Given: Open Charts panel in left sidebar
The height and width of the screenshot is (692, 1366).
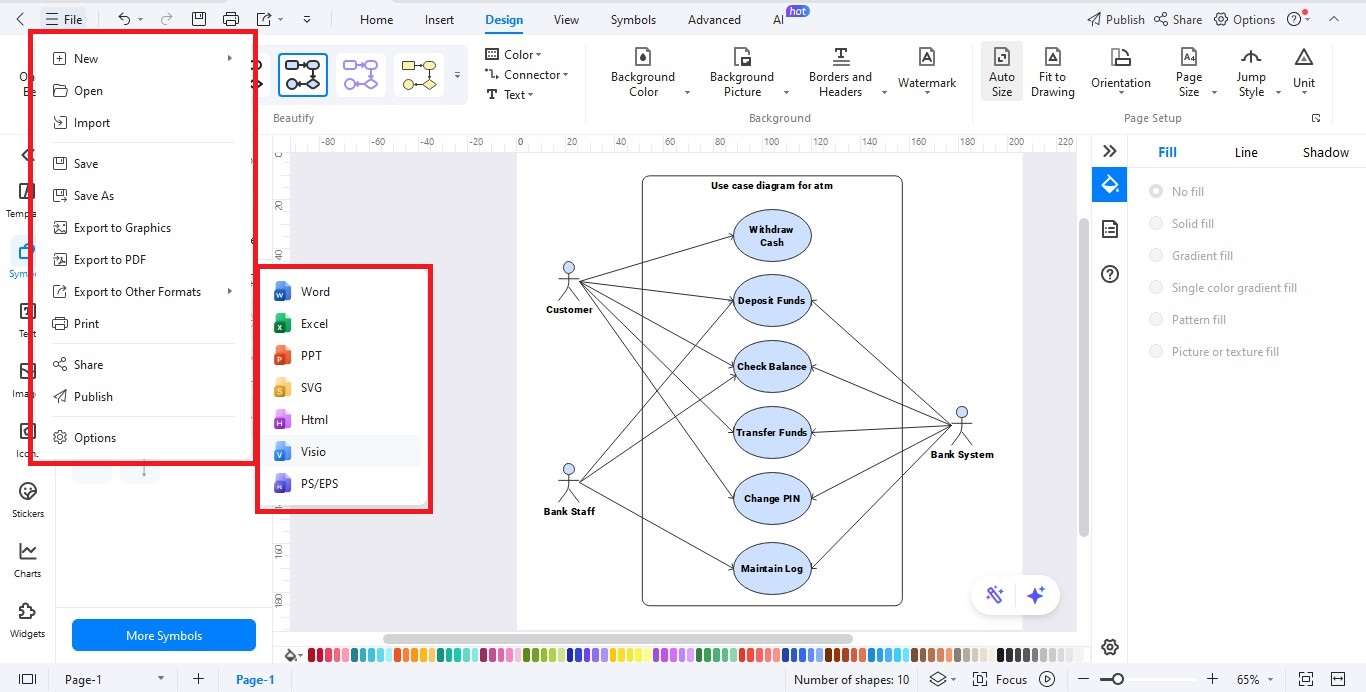Looking at the screenshot, I should tap(28, 559).
